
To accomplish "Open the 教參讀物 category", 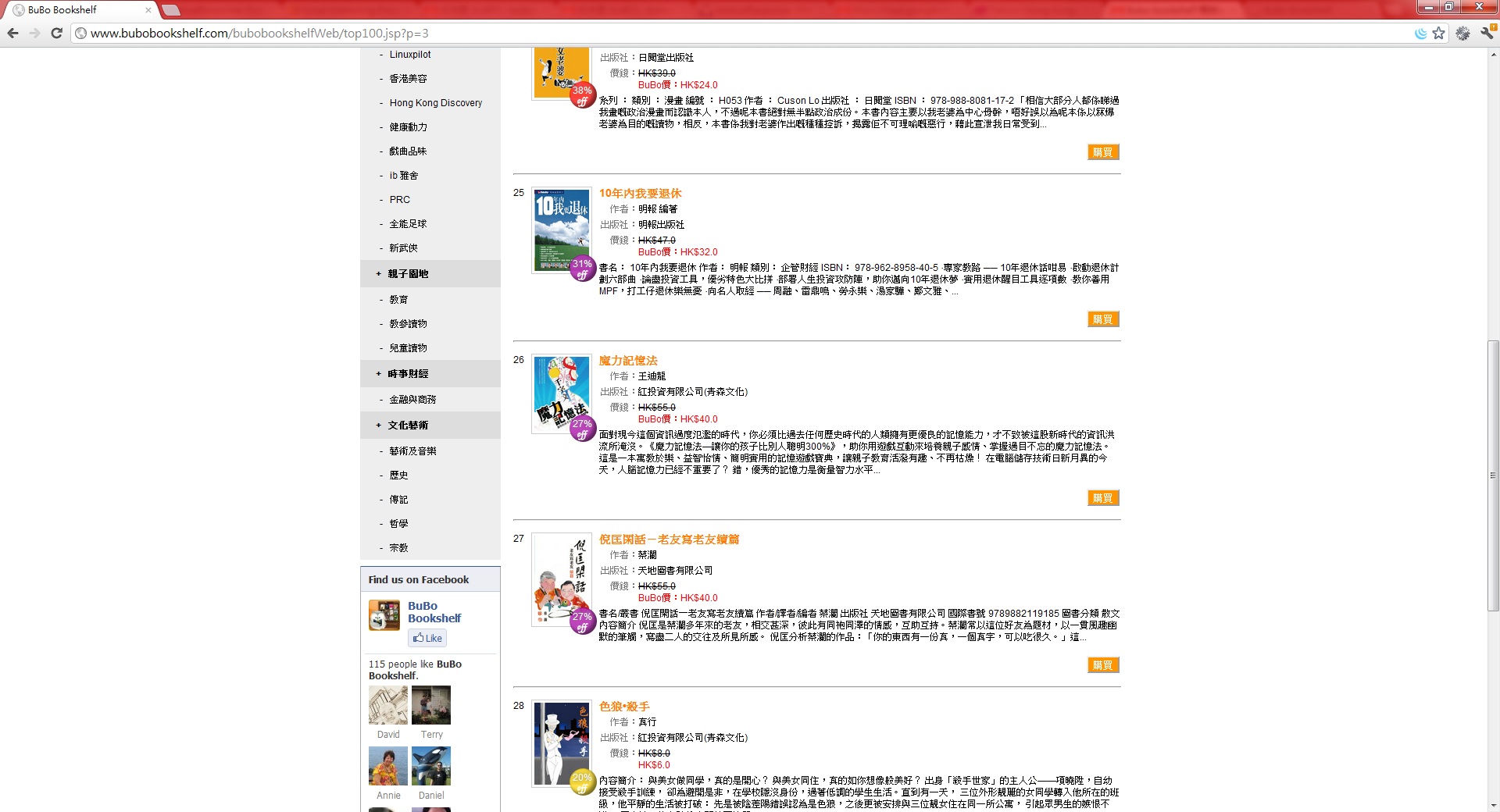I will [x=408, y=324].
